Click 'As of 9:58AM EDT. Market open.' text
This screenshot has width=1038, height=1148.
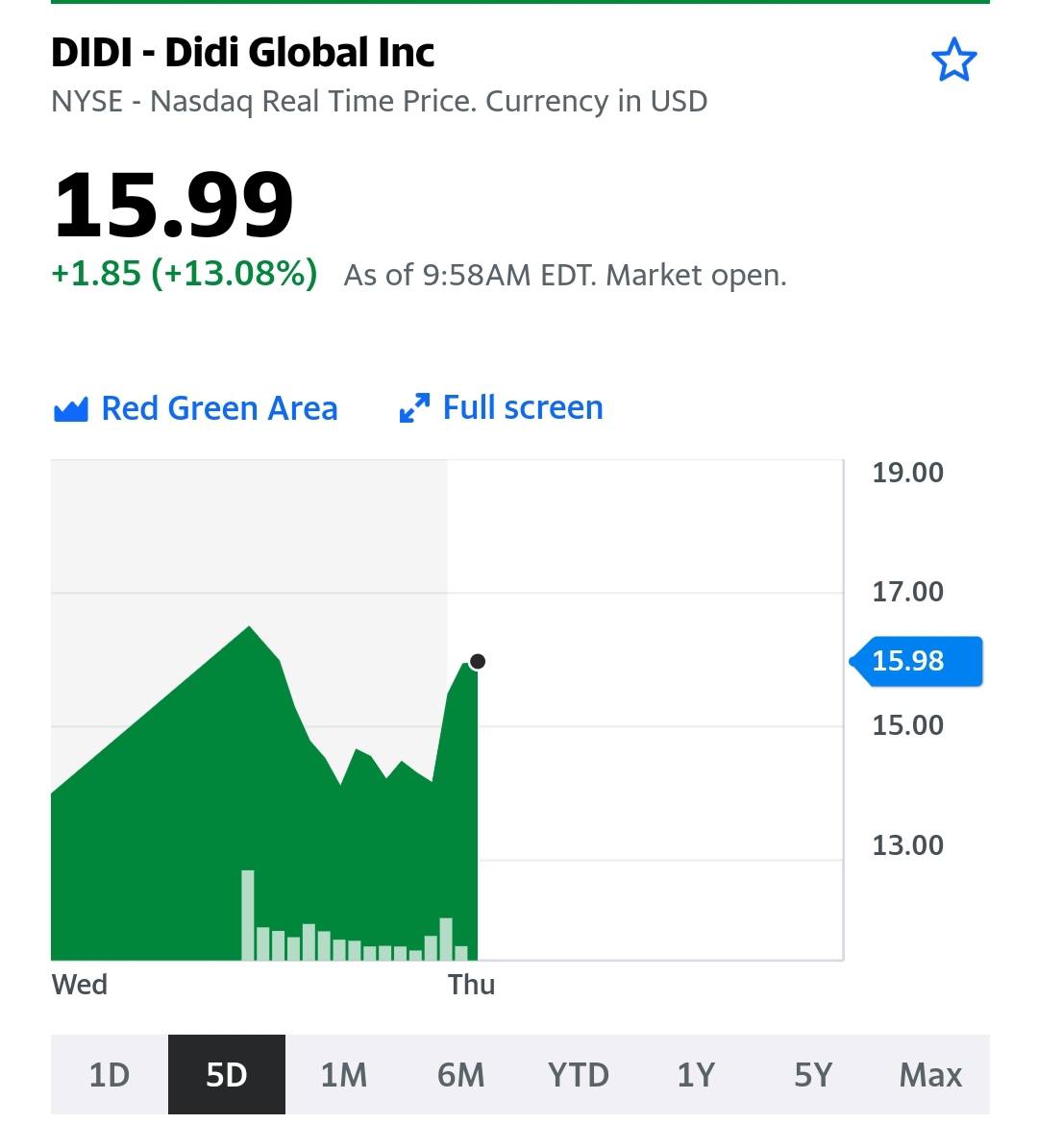(x=565, y=276)
